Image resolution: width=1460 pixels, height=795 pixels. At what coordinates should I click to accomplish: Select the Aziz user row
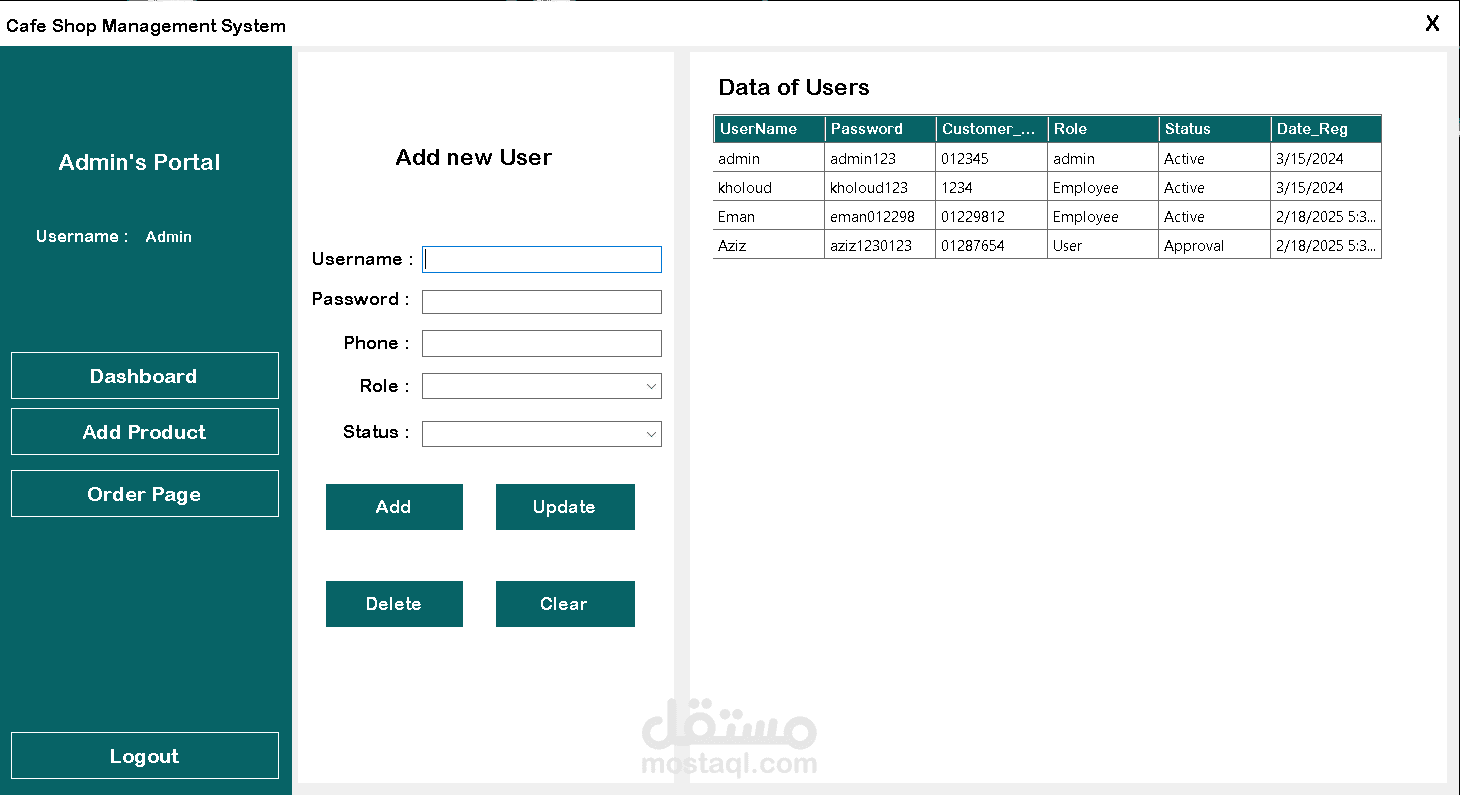pos(1047,245)
